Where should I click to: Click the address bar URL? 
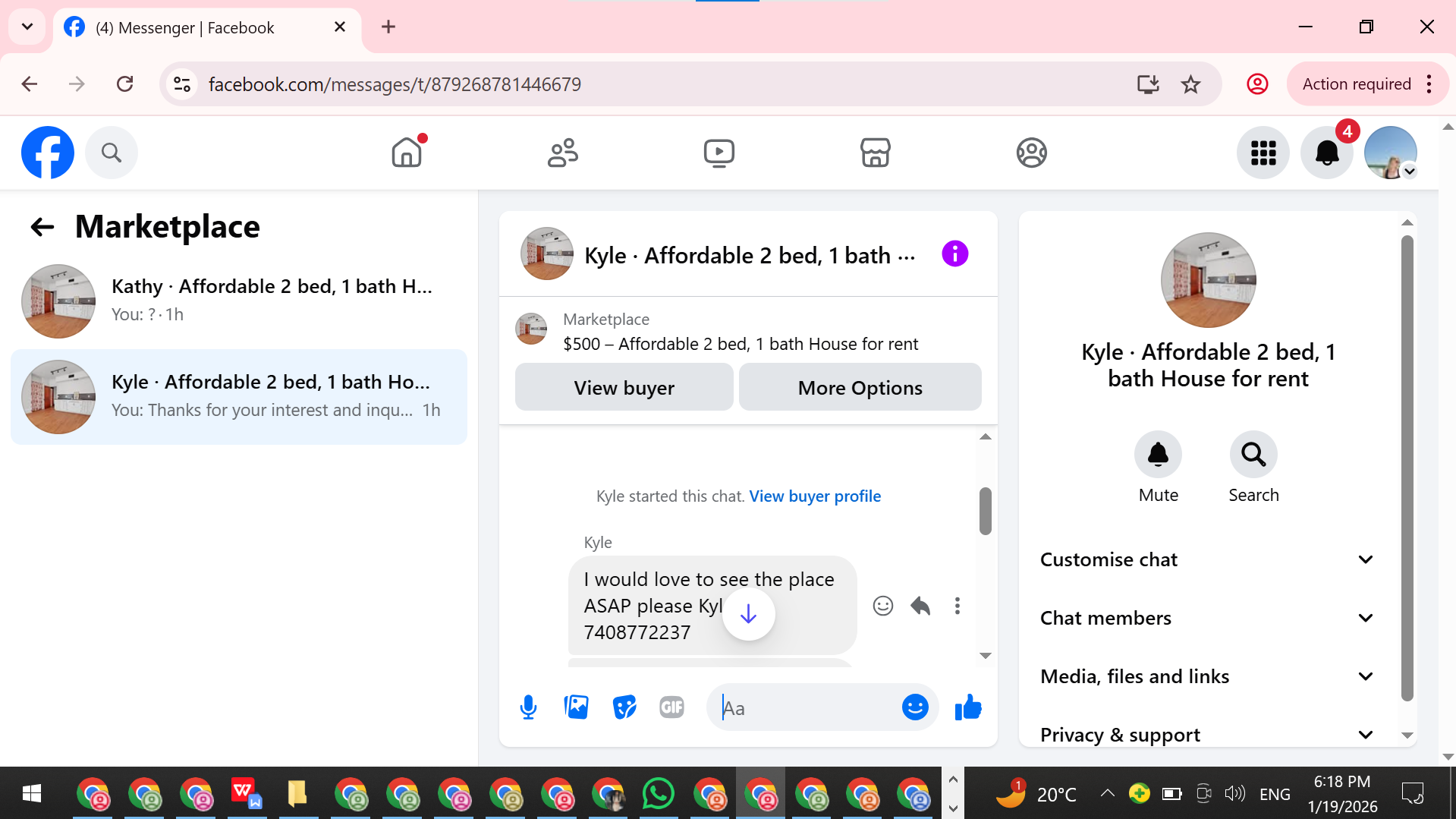[395, 84]
